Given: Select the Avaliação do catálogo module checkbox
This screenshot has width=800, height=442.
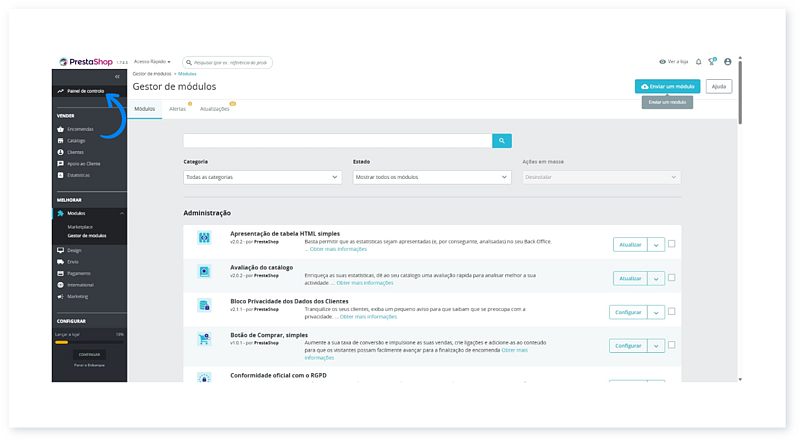Looking at the screenshot, I should 672,277.
